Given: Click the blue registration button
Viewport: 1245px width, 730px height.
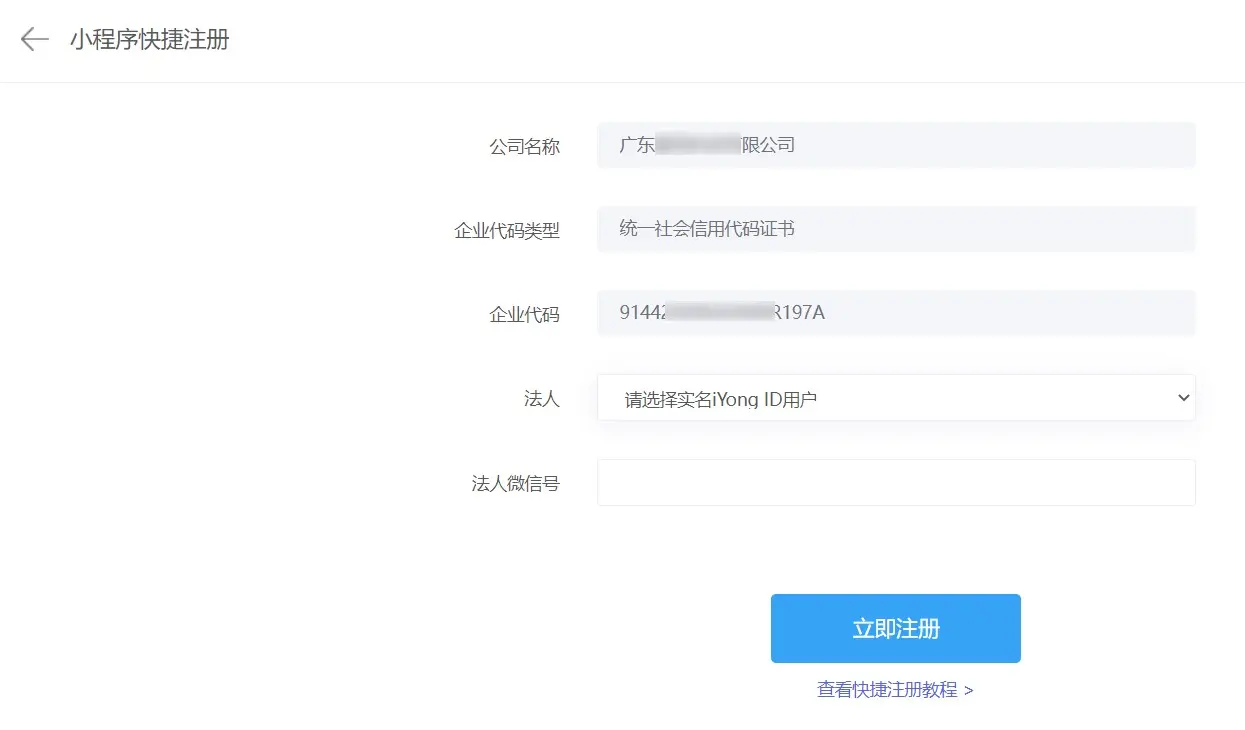Looking at the screenshot, I should (895, 628).
